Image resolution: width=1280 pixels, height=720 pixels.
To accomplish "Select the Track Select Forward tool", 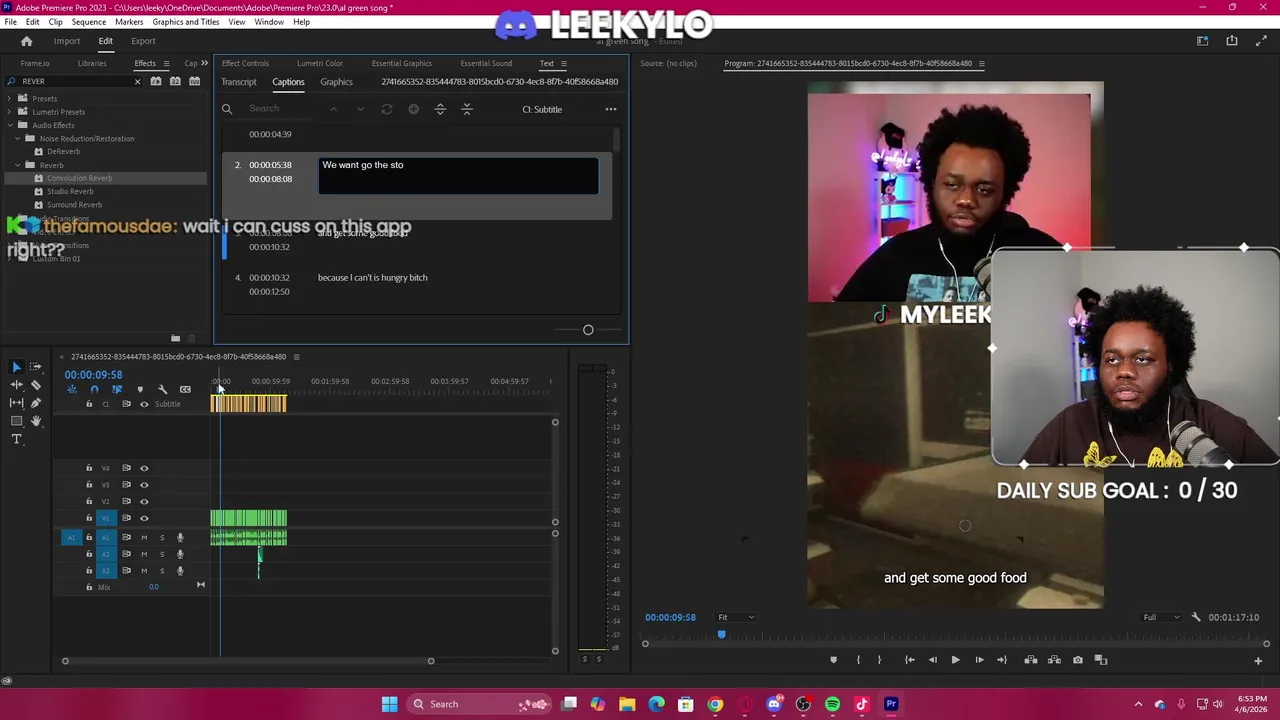I will pos(36,367).
